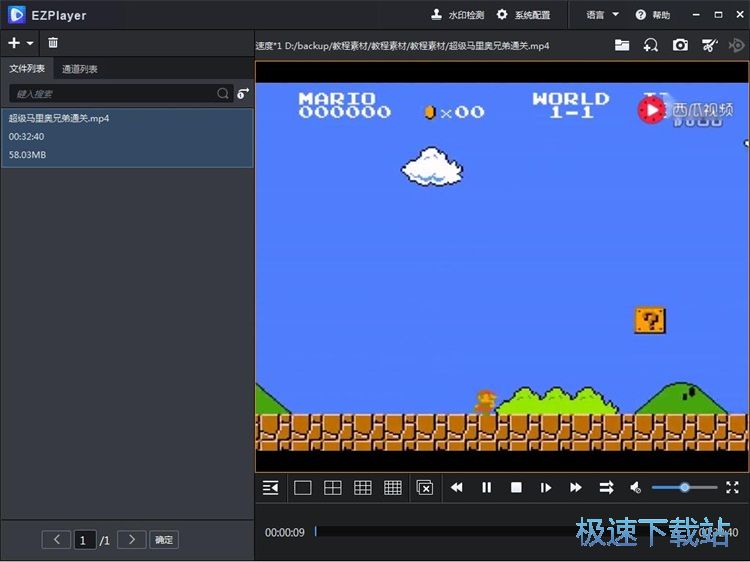This screenshot has height=562, width=750.
Task: Mute the audio speaker icon
Action: [635, 488]
